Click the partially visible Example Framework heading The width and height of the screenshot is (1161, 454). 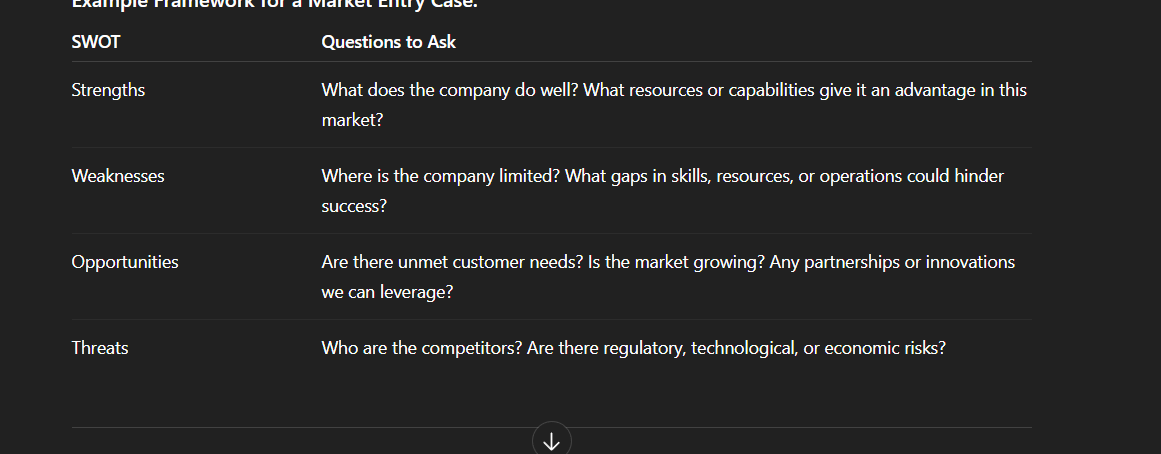click(275, 4)
